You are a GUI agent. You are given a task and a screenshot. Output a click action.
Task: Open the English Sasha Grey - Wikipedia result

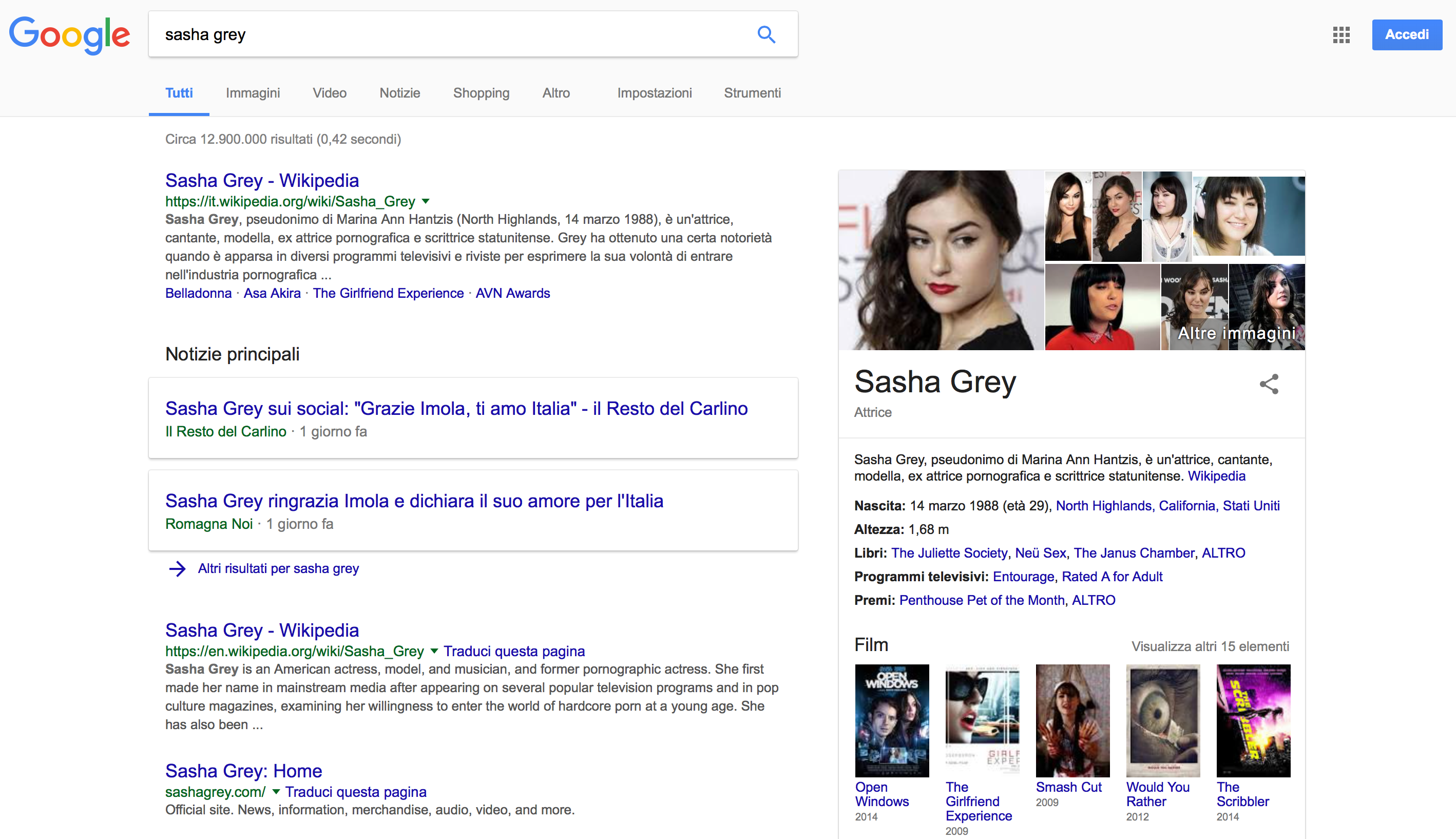click(x=262, y=630)
